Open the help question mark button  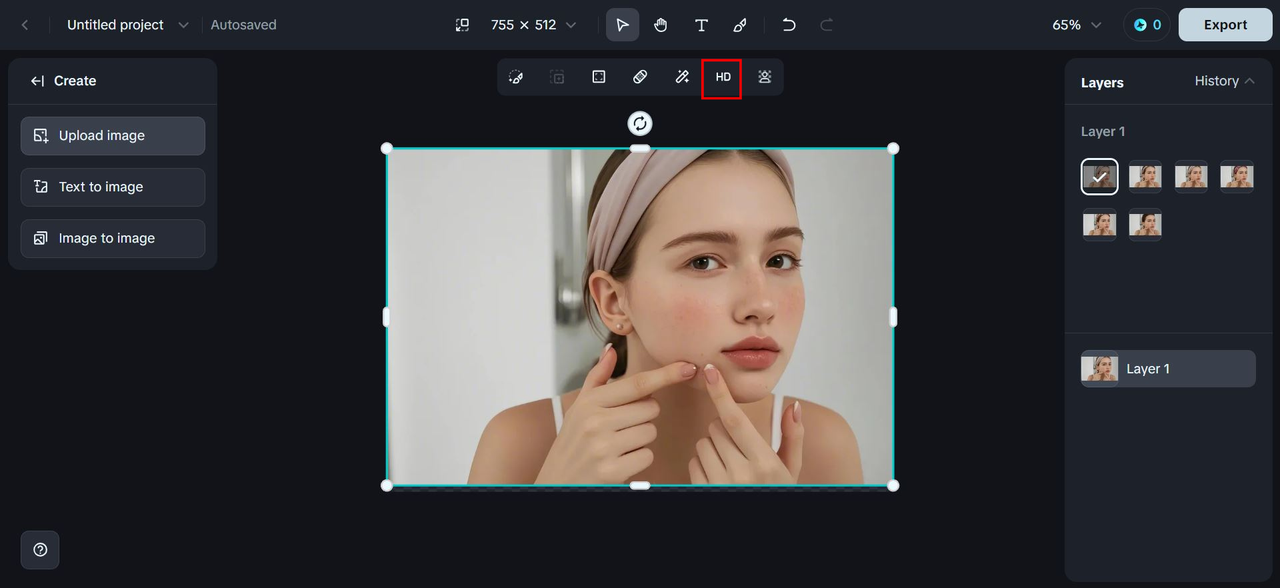pyautogui.click(x=40, y=550)
